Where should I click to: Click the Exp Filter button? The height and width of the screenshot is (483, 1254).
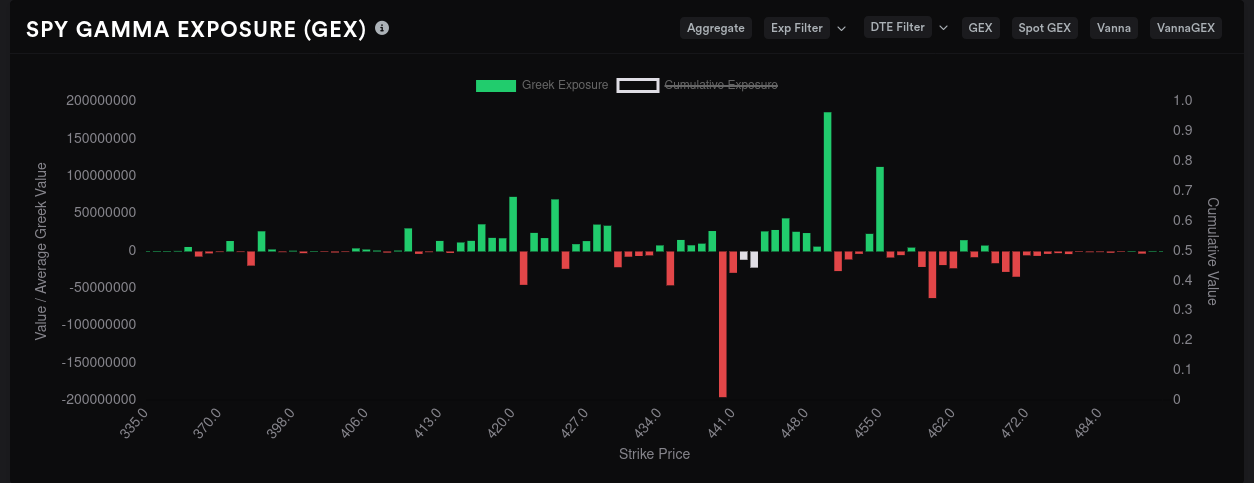(x=797, y=28)
